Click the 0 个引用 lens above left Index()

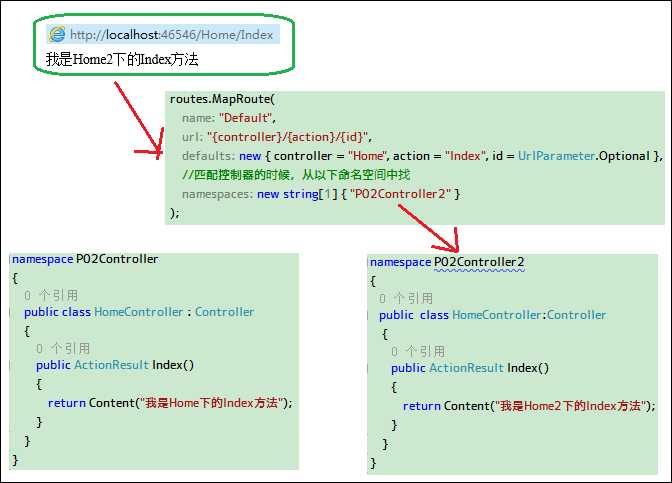click(63, 348)
